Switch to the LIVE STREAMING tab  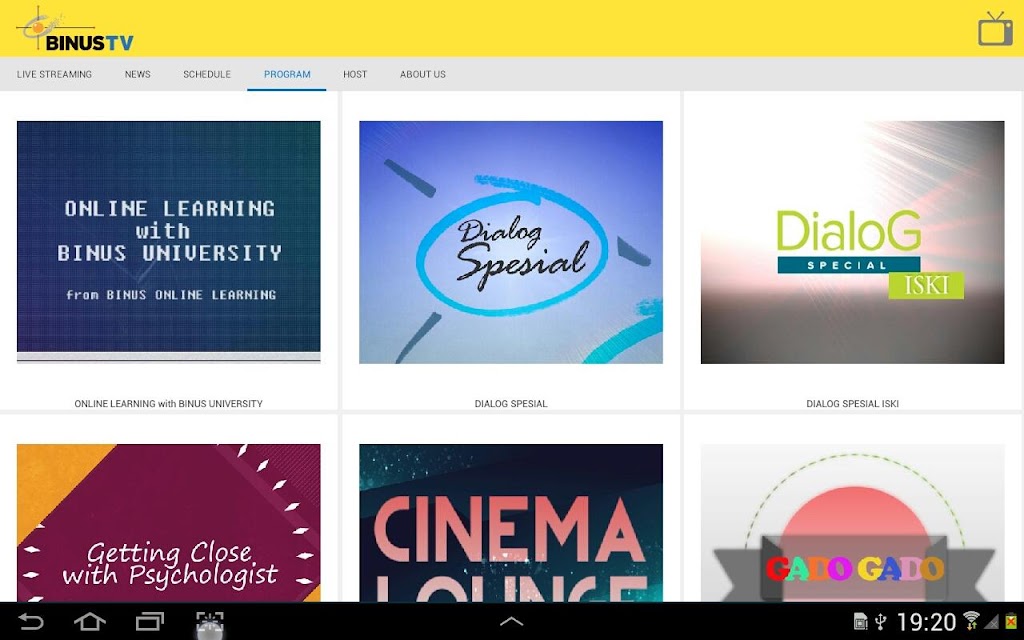54,74
